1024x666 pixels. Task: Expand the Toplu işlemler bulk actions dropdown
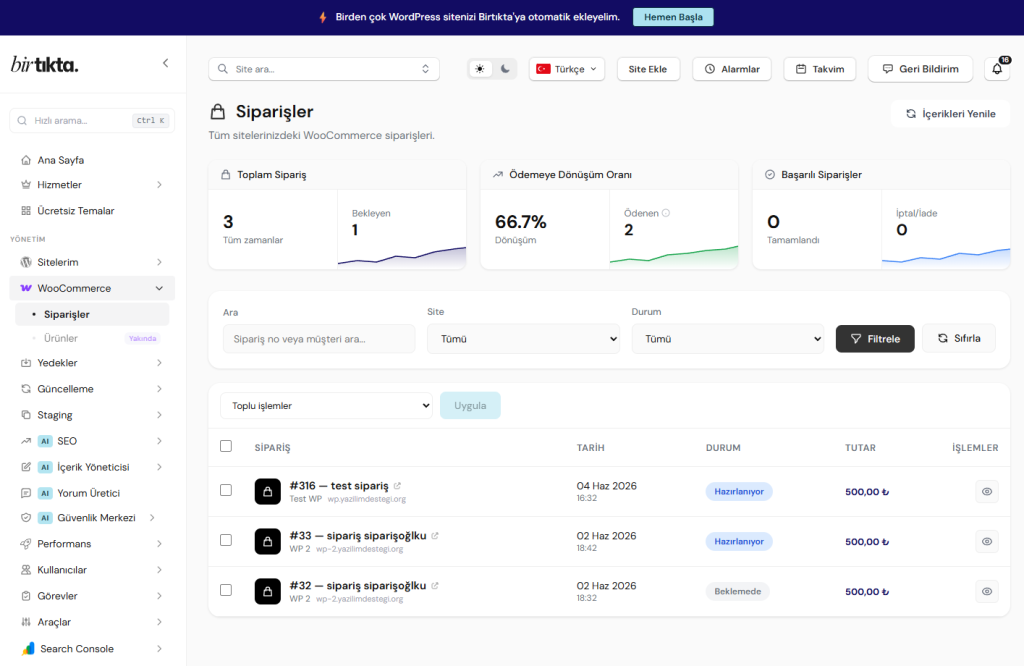[x=327, y=405]
